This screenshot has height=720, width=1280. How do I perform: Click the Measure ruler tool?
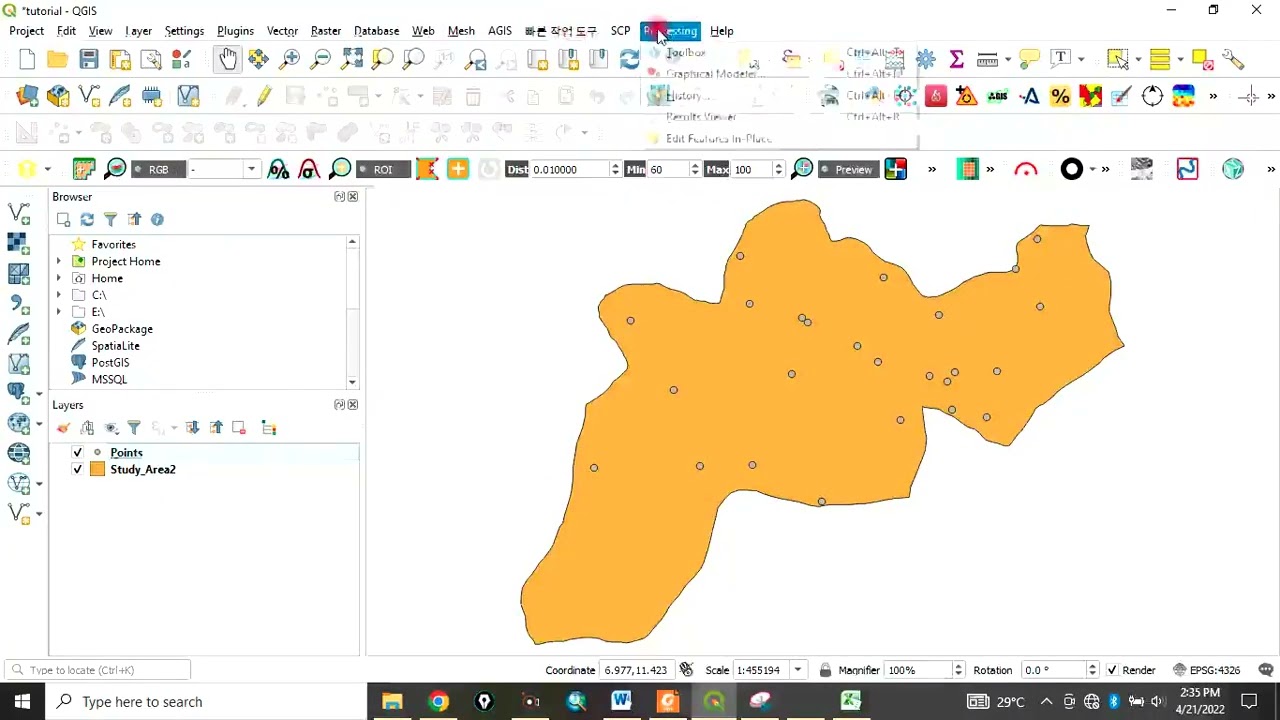point(987,60)
